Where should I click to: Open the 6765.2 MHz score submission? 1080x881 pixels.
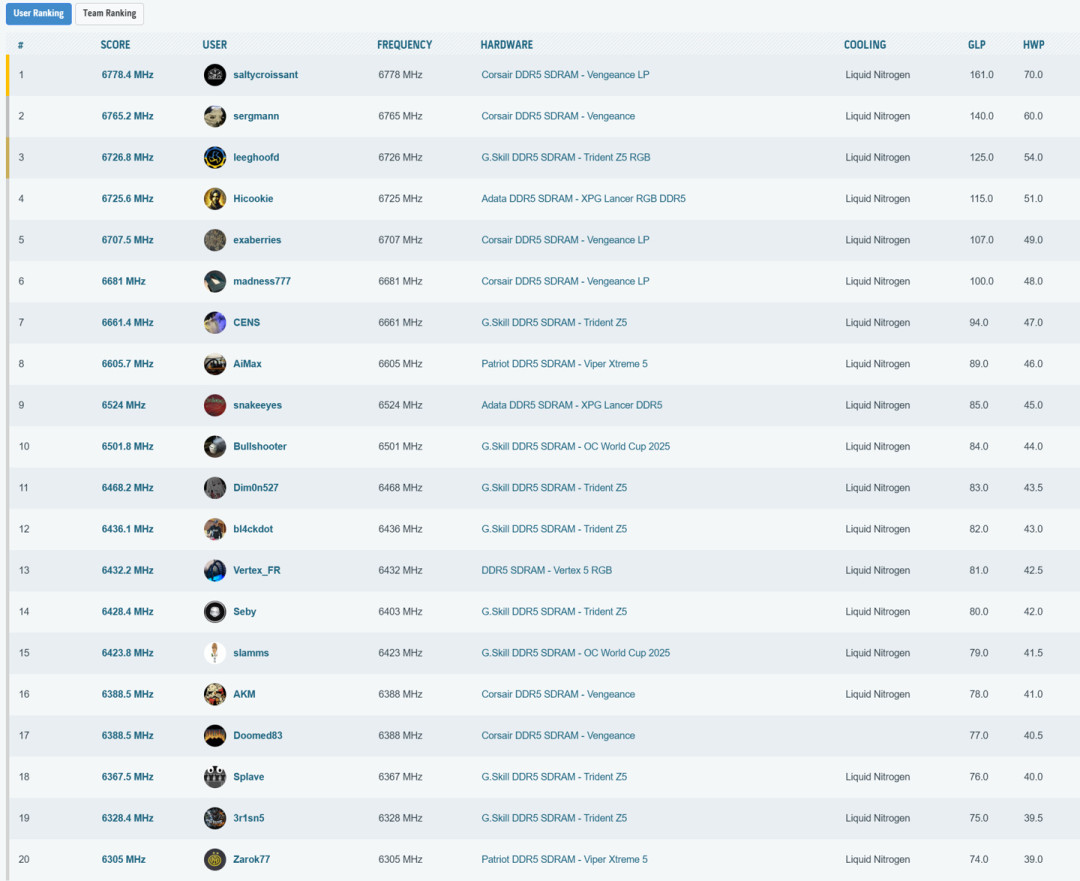point(127,116)
